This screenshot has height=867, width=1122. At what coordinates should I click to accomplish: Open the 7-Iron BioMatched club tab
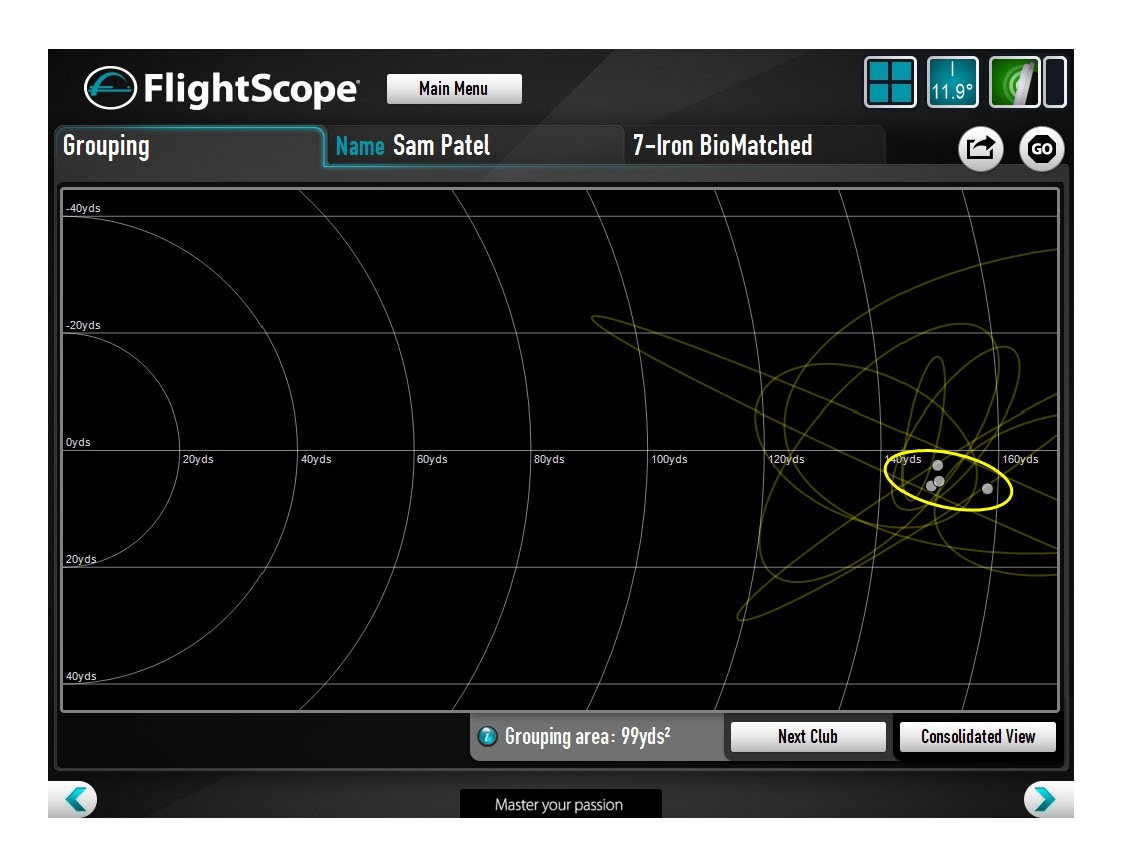click(x=753, y=146)
